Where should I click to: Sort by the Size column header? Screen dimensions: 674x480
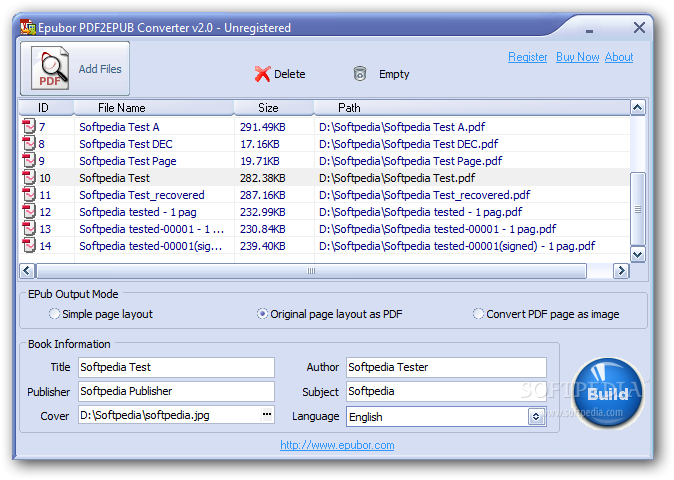click(274, 107)
